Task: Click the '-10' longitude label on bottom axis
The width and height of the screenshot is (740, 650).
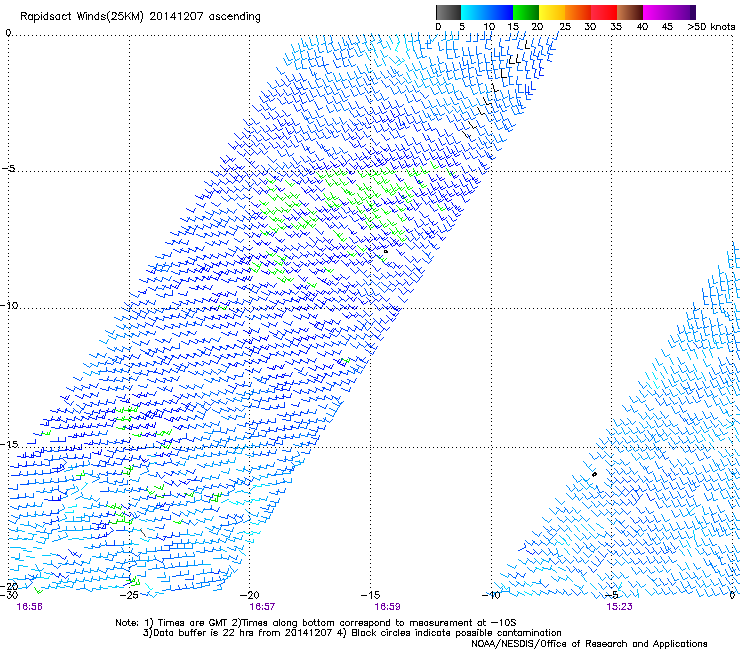Action: pyautogui.click(x=491, y=595)
